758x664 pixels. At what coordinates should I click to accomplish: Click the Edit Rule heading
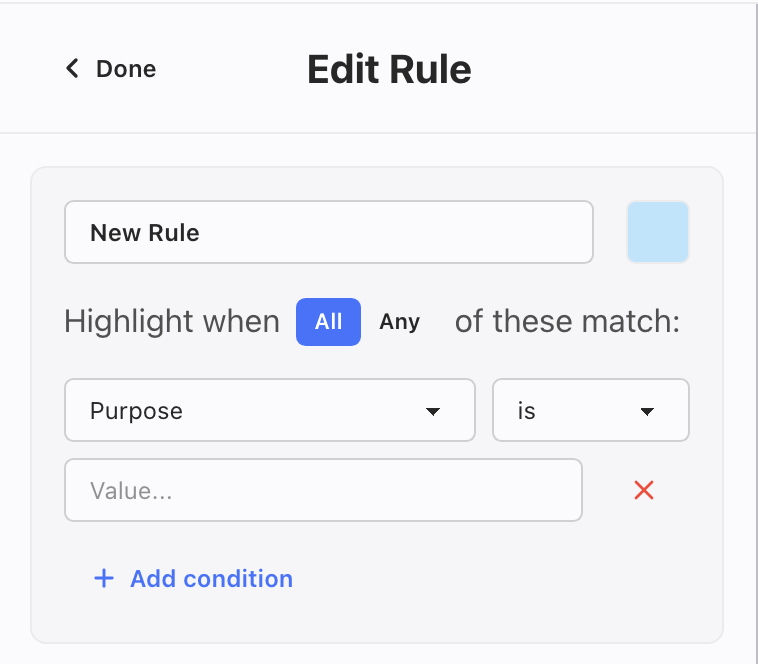click(x=389, y=69)
